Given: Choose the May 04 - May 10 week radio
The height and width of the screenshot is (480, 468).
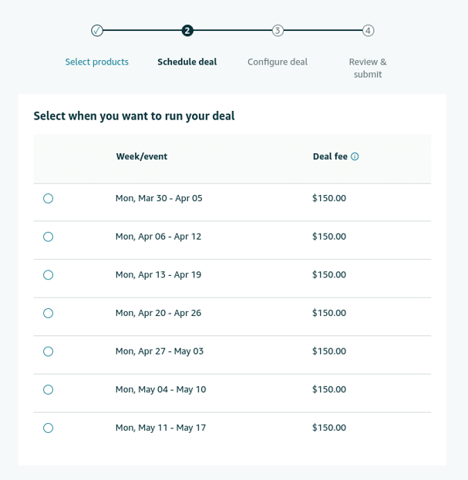Looking at the screenshot, I should (x=48, y=390).
